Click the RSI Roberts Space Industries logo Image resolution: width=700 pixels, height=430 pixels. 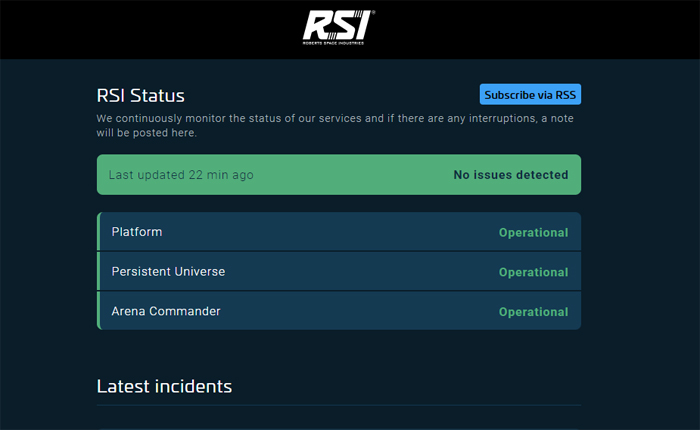(x=339, y=27)
